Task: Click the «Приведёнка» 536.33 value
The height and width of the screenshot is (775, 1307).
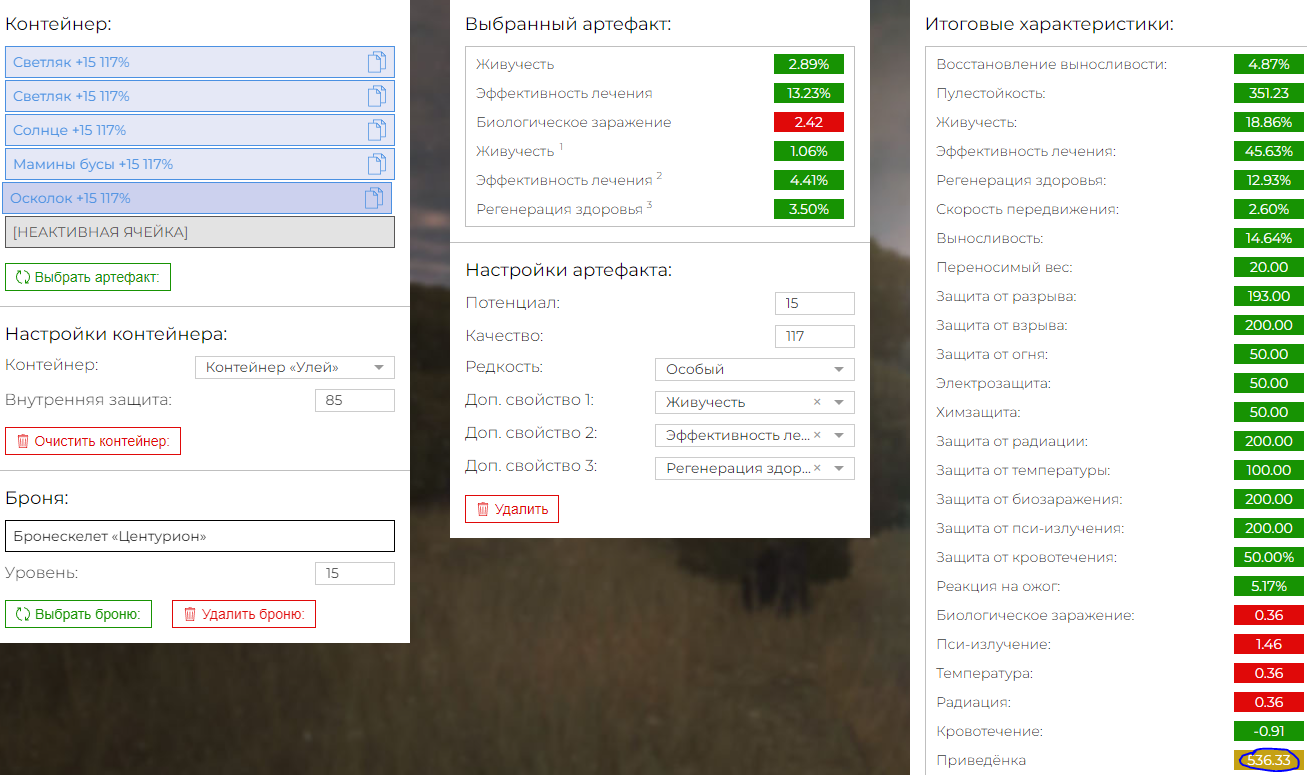Action: 1269,760
